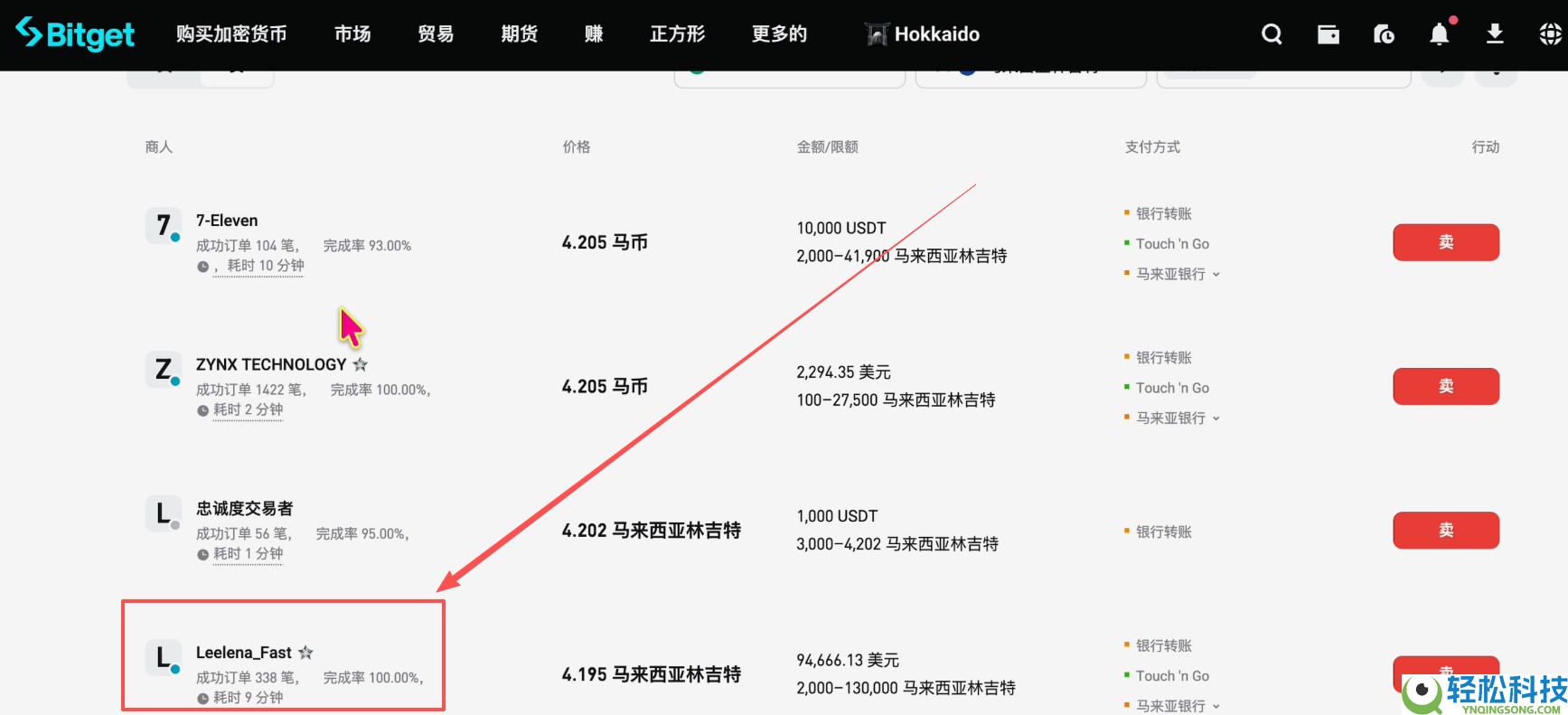Click amount 2,294.35 美元
Viewport: 1568px width, 715px height.
[x=843, y=372]
